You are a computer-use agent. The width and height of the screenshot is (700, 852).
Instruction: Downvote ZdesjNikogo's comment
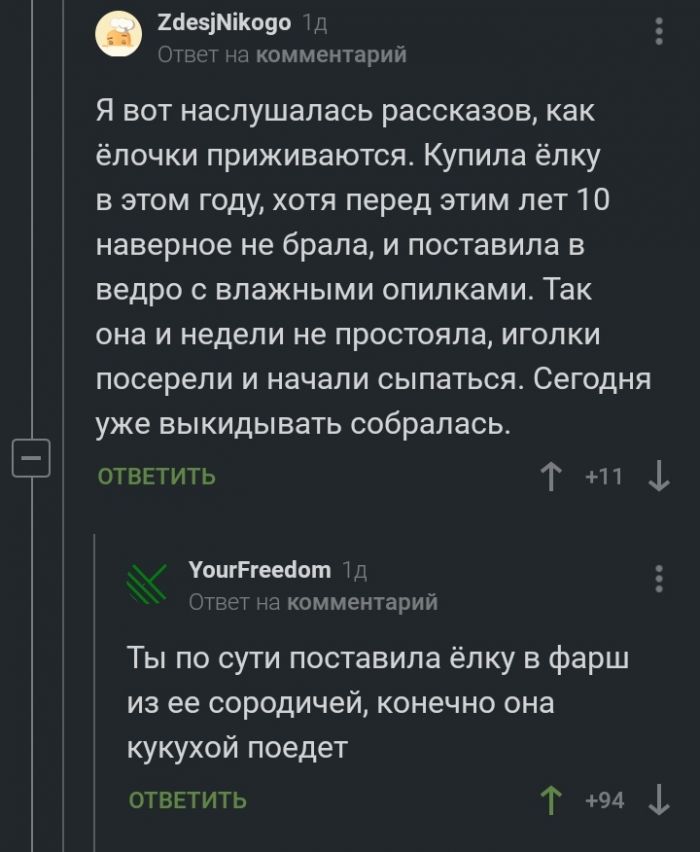point(659,477)
